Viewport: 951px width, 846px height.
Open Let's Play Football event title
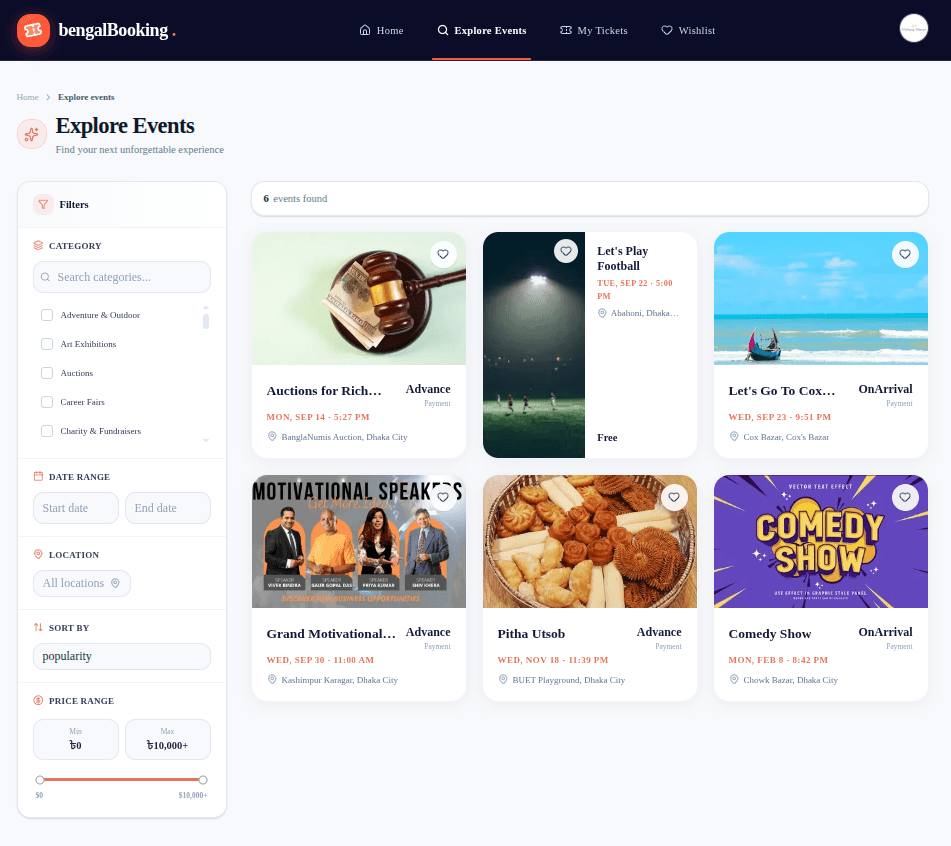click(x=623, y=258)
